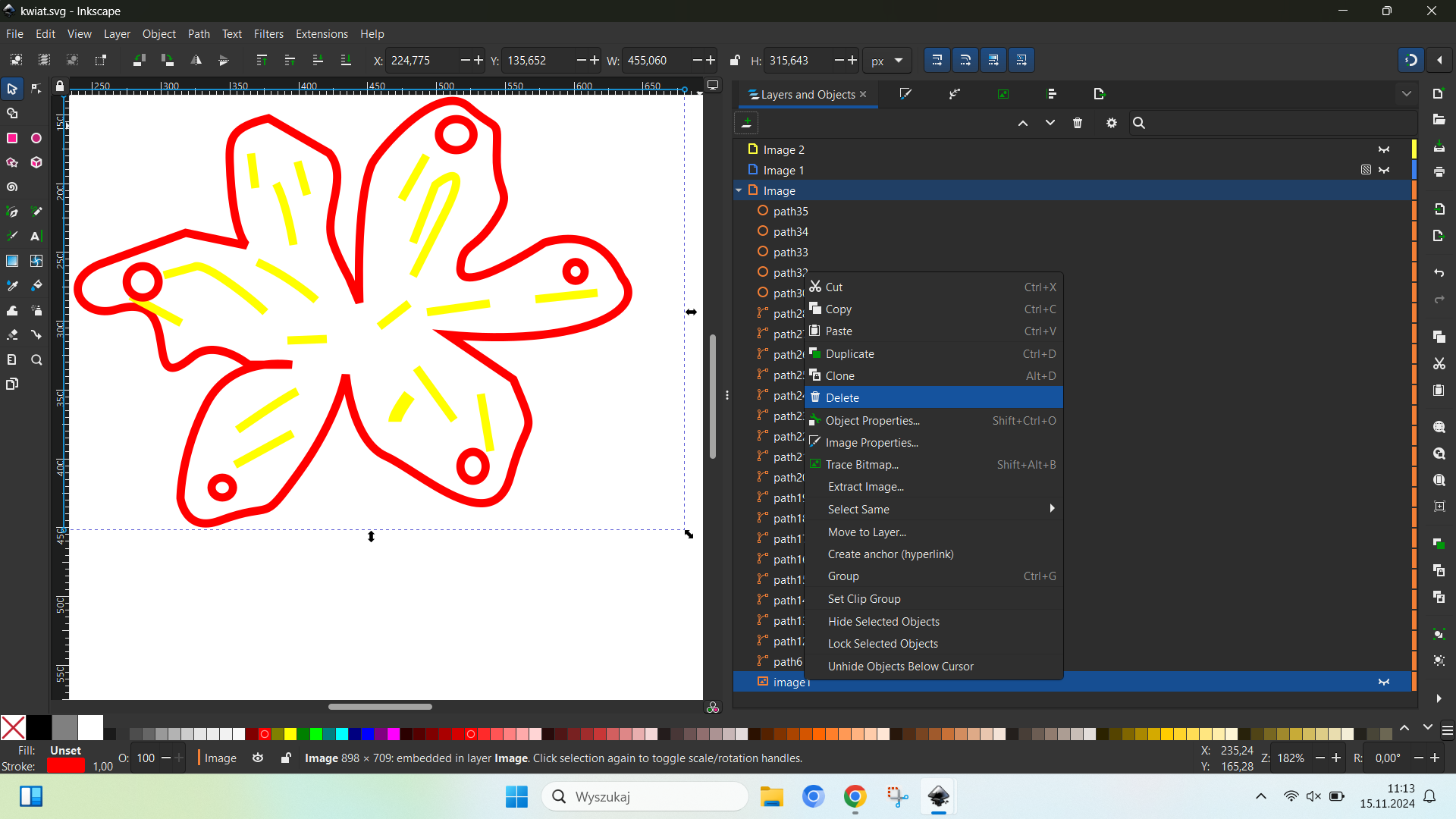Toggle scale stroke width with object
Viewport: 1456px width, 819px height.
click(x=937, y=60)
